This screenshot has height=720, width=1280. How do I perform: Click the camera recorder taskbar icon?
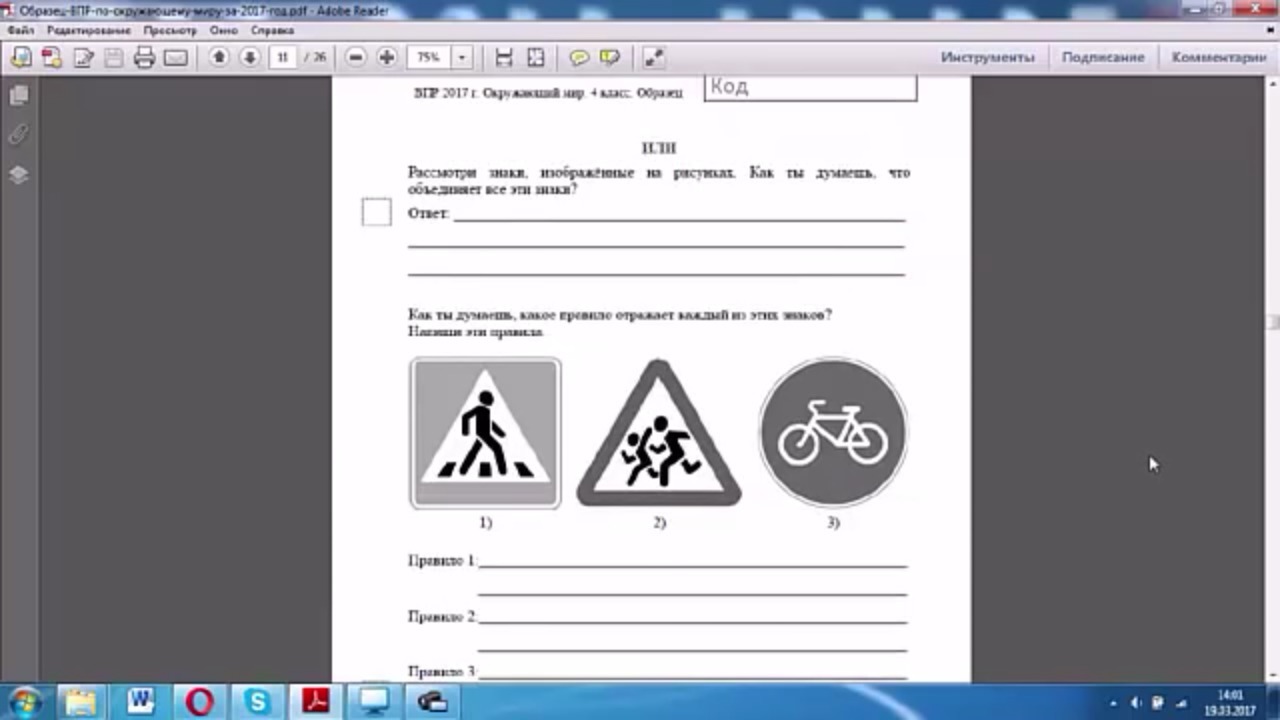click(432, 701)
